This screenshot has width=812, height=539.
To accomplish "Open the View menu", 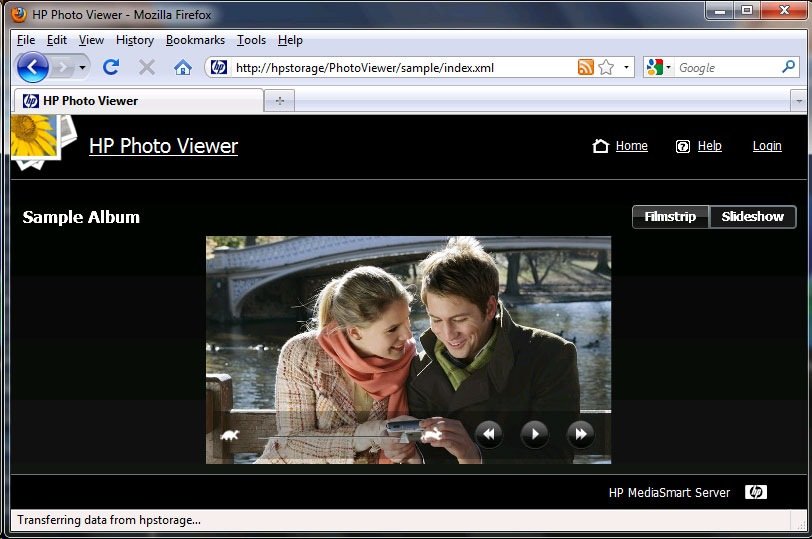I will pyautogui.click(x=91, y=40).
